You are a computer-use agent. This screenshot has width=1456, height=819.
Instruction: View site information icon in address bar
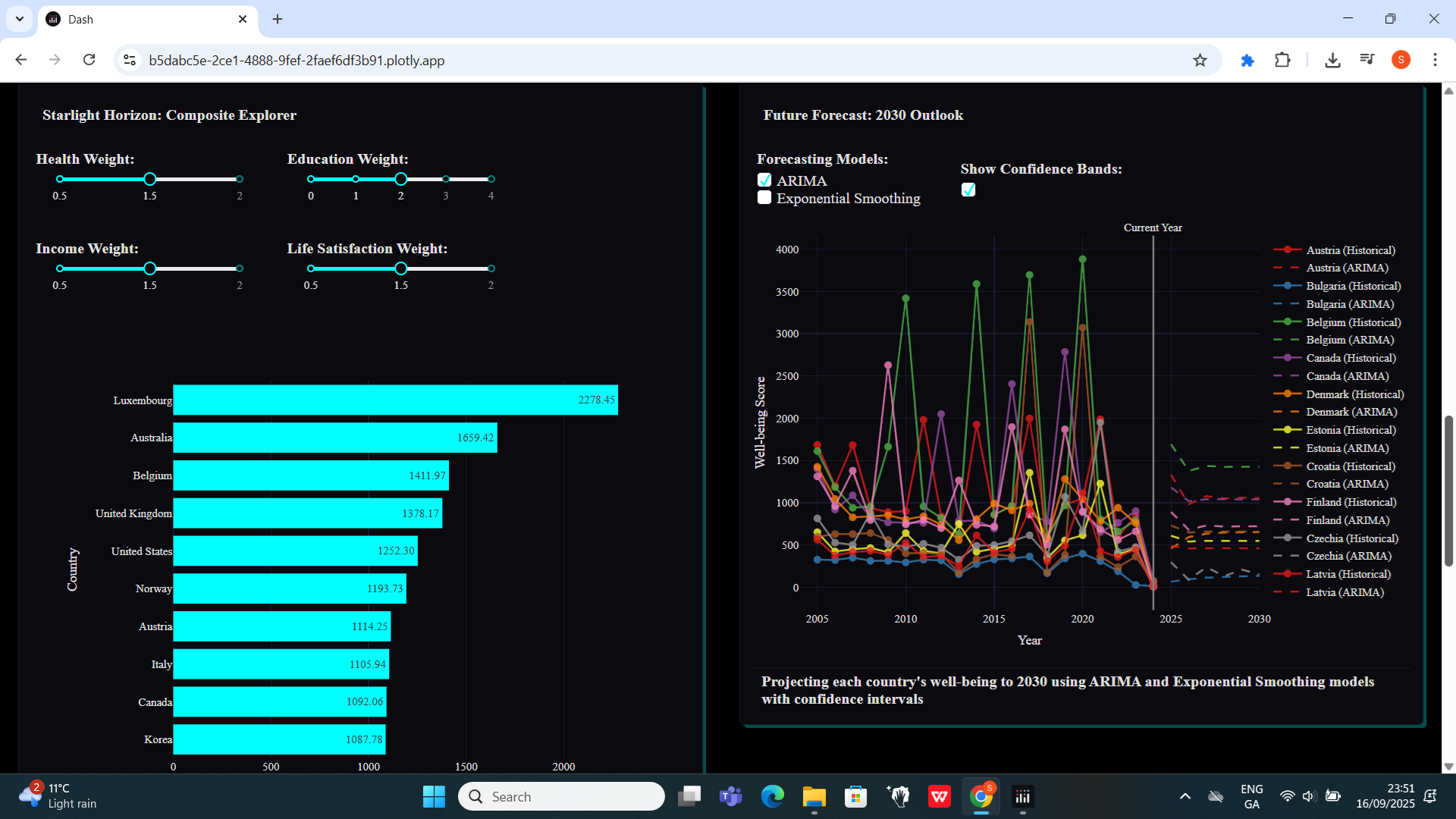pos(130,60)
